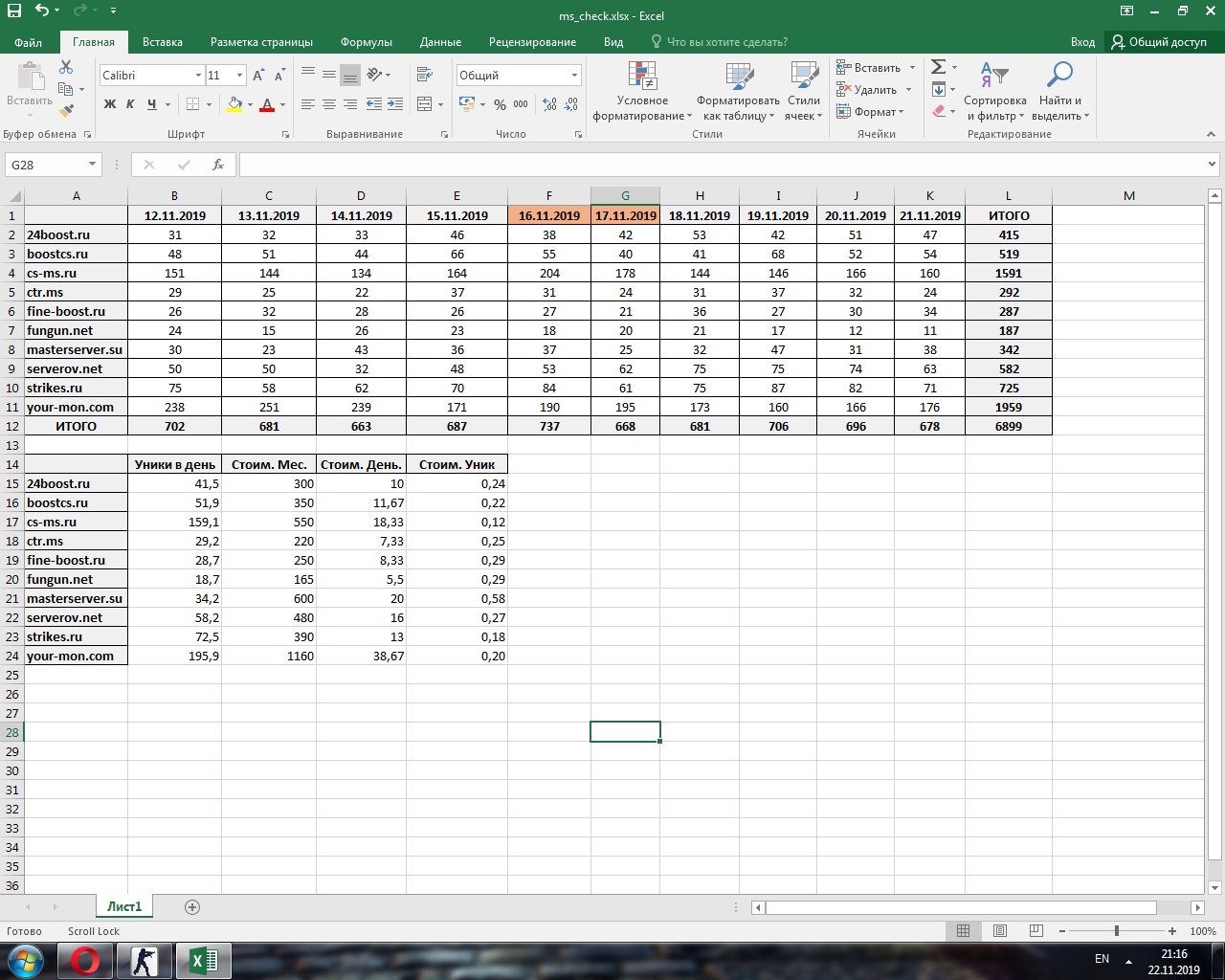The image size is (1225, 980).
Task: Expand the formula bar
Action: [x=1213, y=165]
